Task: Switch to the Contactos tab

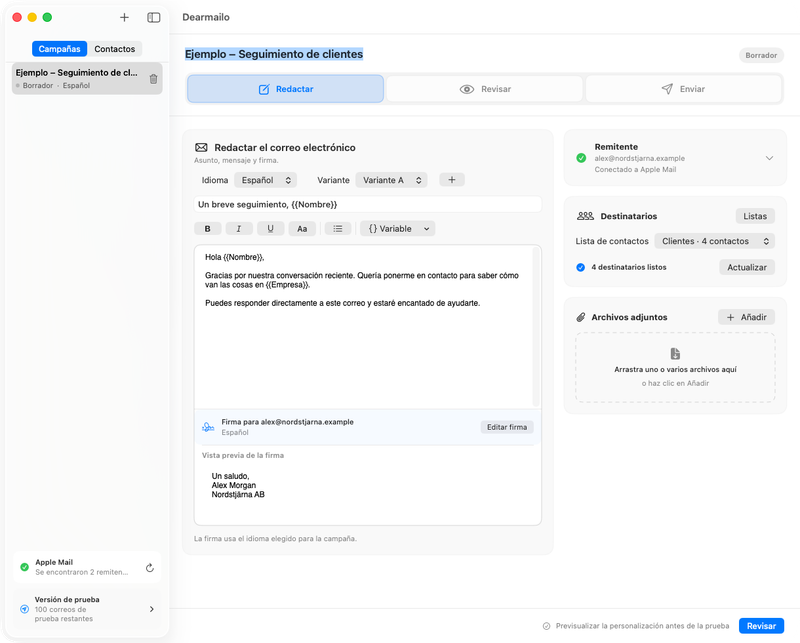Action: (115, 49)
